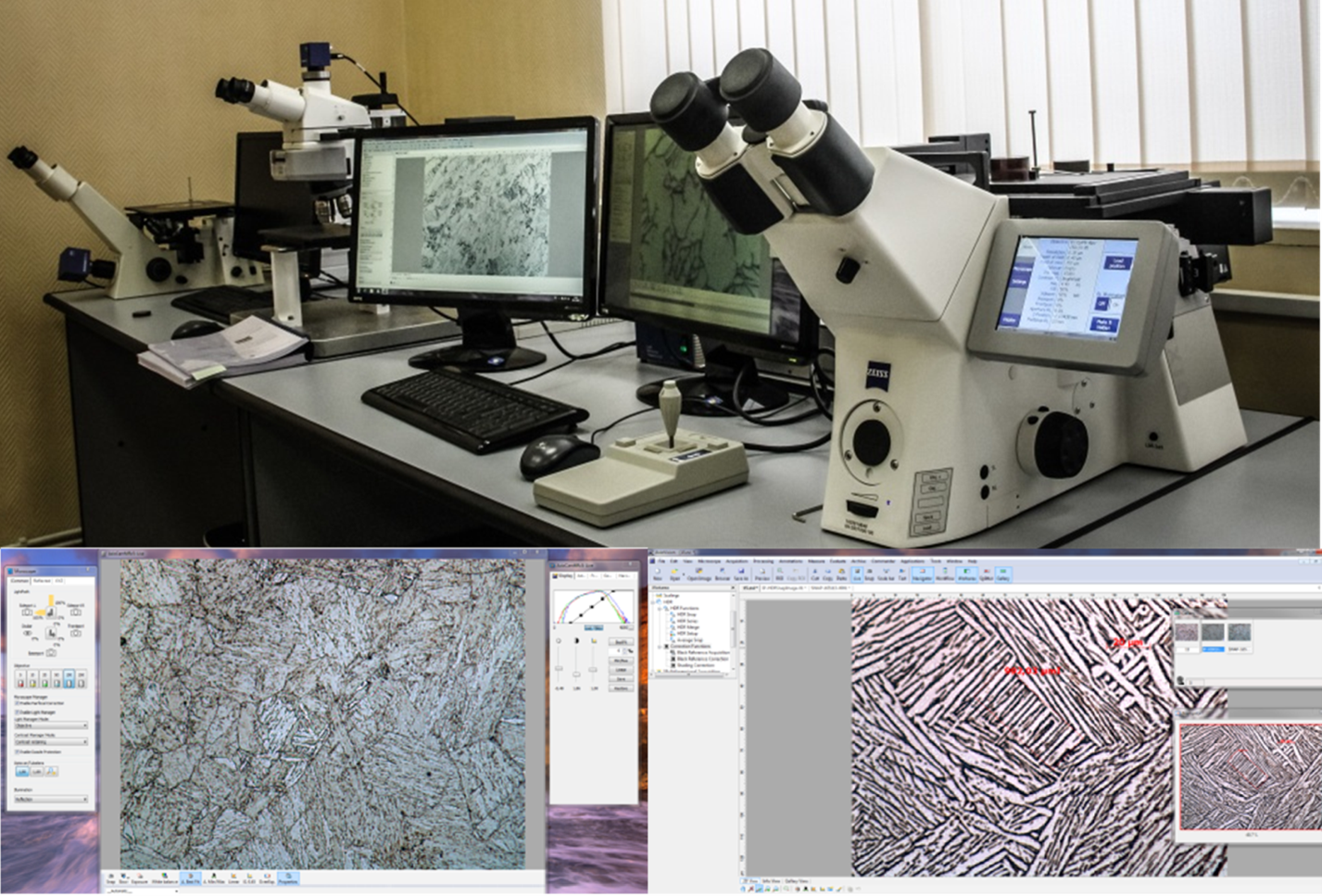Click the RGB toolbar icon
The height and width of the screenshot is (896, 1322).
(x=779, y=574)
